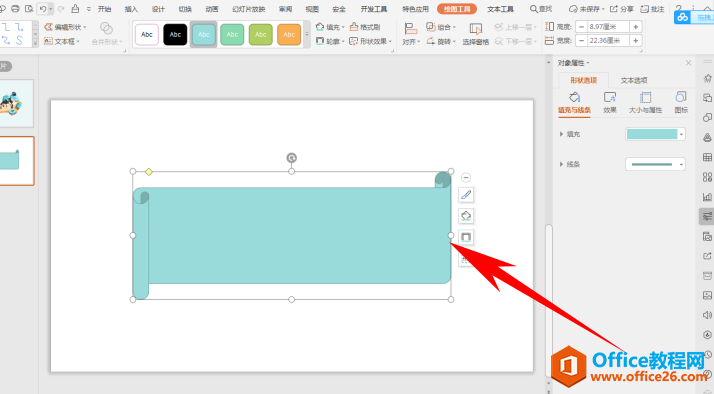Screen dimensions: 714x394
Task: Click the Print icon in the quick access bar
Action: [15, 9]
